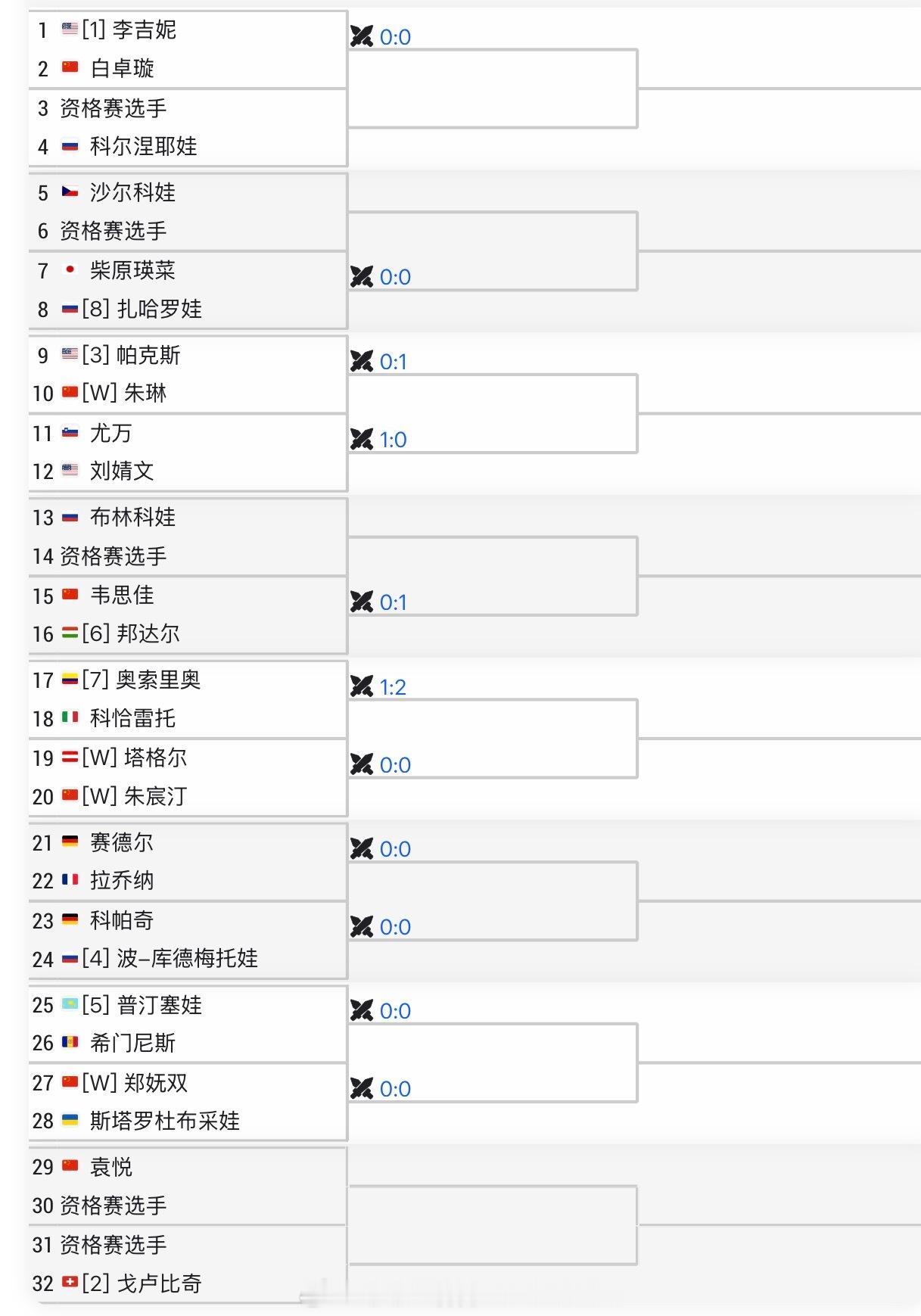The width and height of the screenshot is (921, 1316).
Task: Select player 科尔涅耶娃 in slot 4
Action: [x=143, y=146]
